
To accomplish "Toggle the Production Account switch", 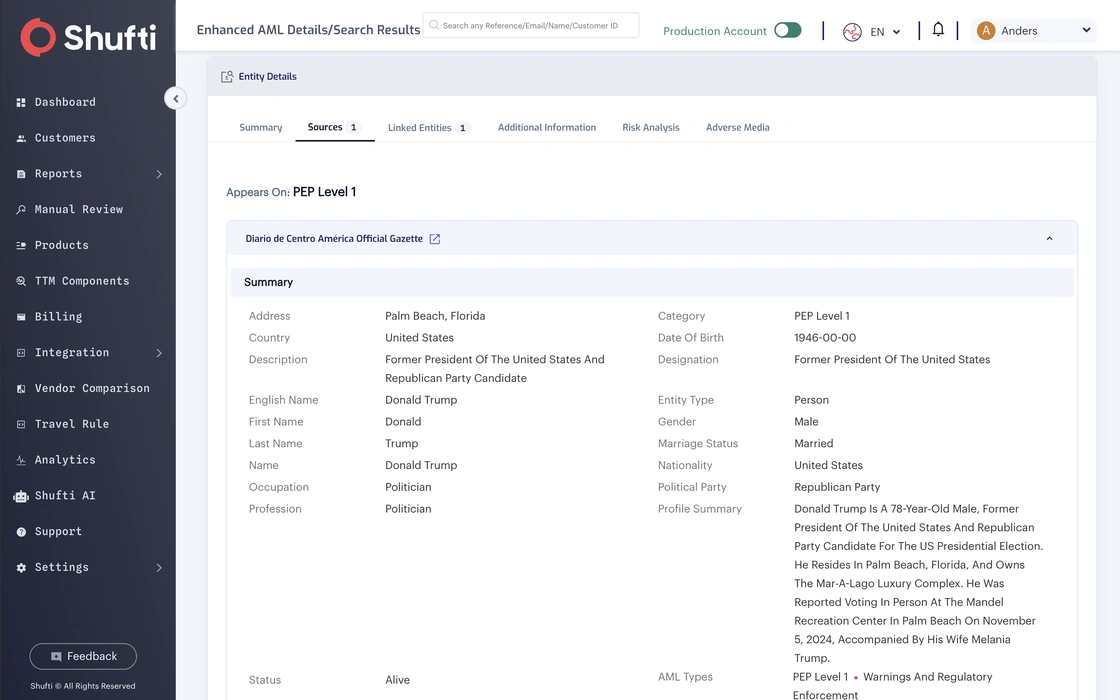I will tap(788, 30).
